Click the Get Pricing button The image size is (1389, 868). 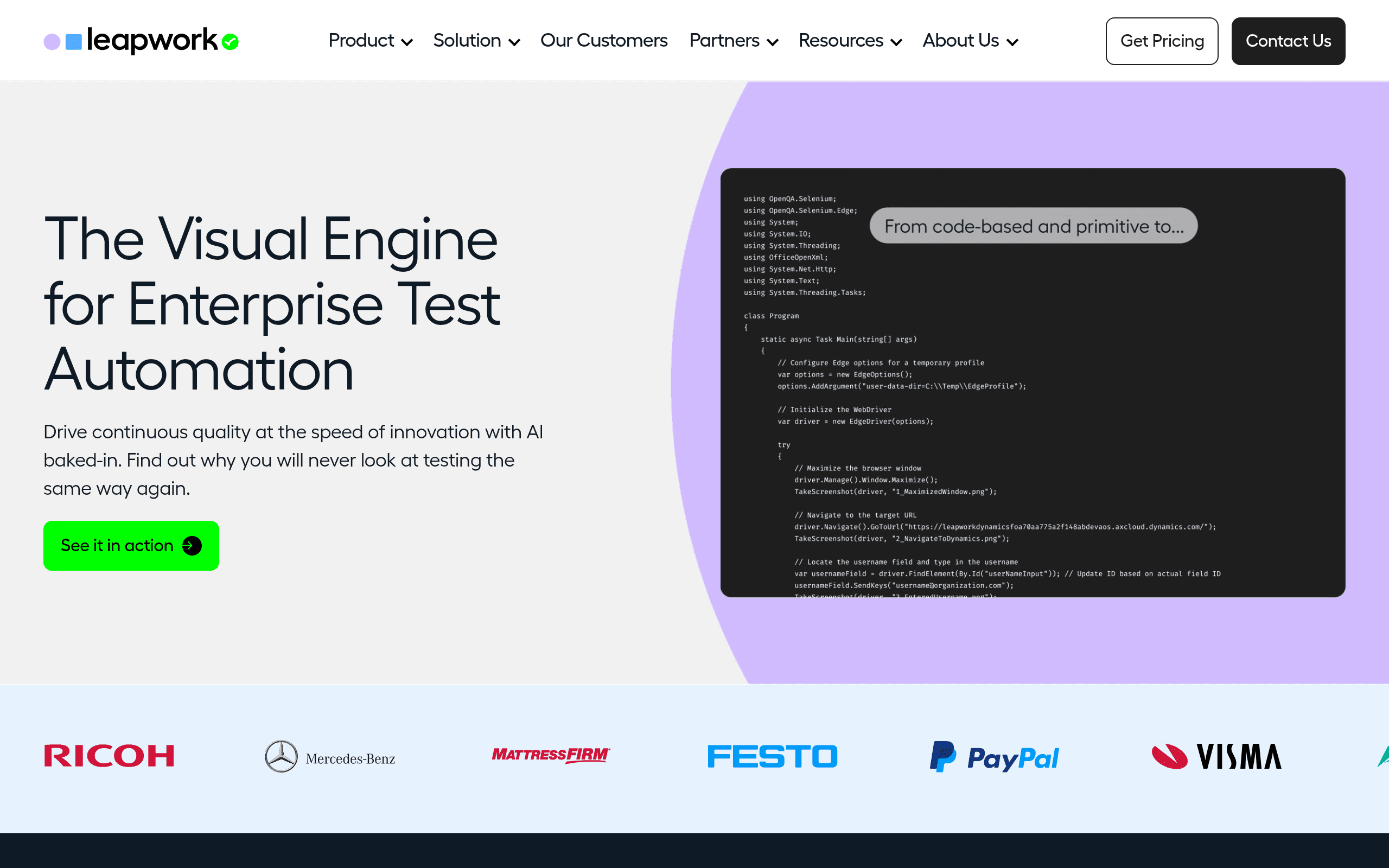pyautogui.click(x=1162, y=41)
